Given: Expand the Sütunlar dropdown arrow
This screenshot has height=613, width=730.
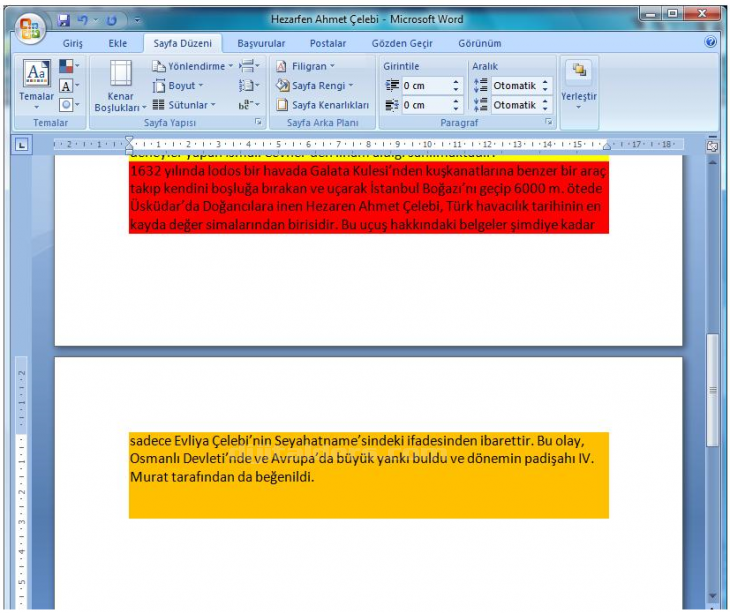Looking at the screenshot, I should (x=213, y=105).
